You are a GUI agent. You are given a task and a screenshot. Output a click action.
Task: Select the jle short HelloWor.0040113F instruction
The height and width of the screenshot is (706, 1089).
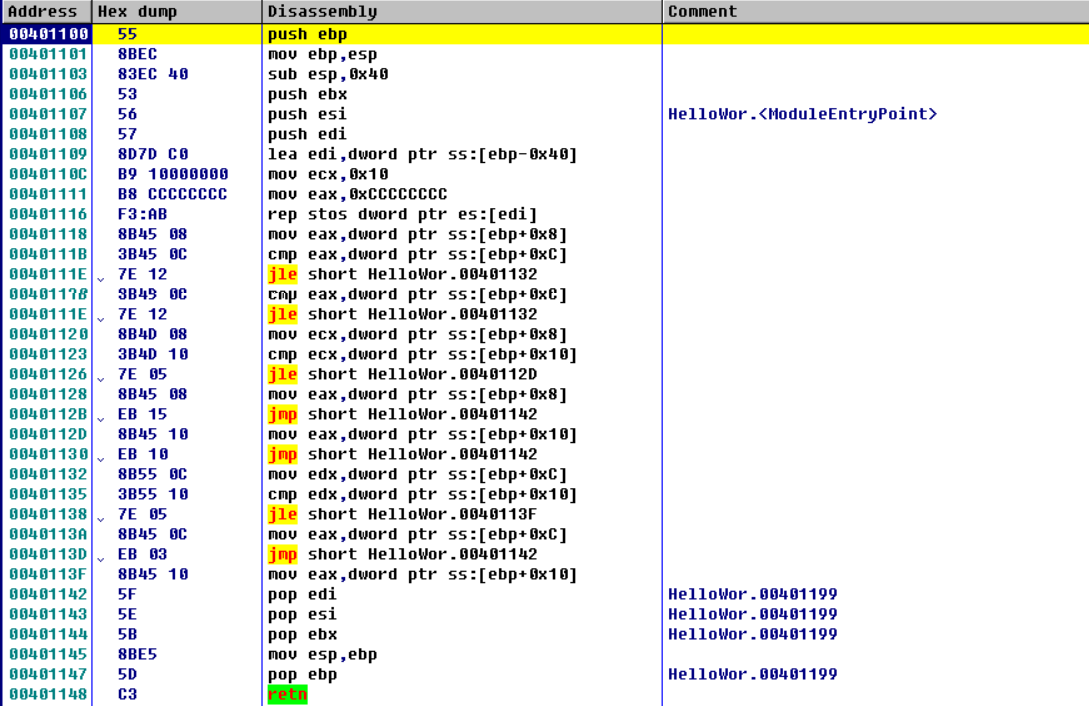click(402, 514)
